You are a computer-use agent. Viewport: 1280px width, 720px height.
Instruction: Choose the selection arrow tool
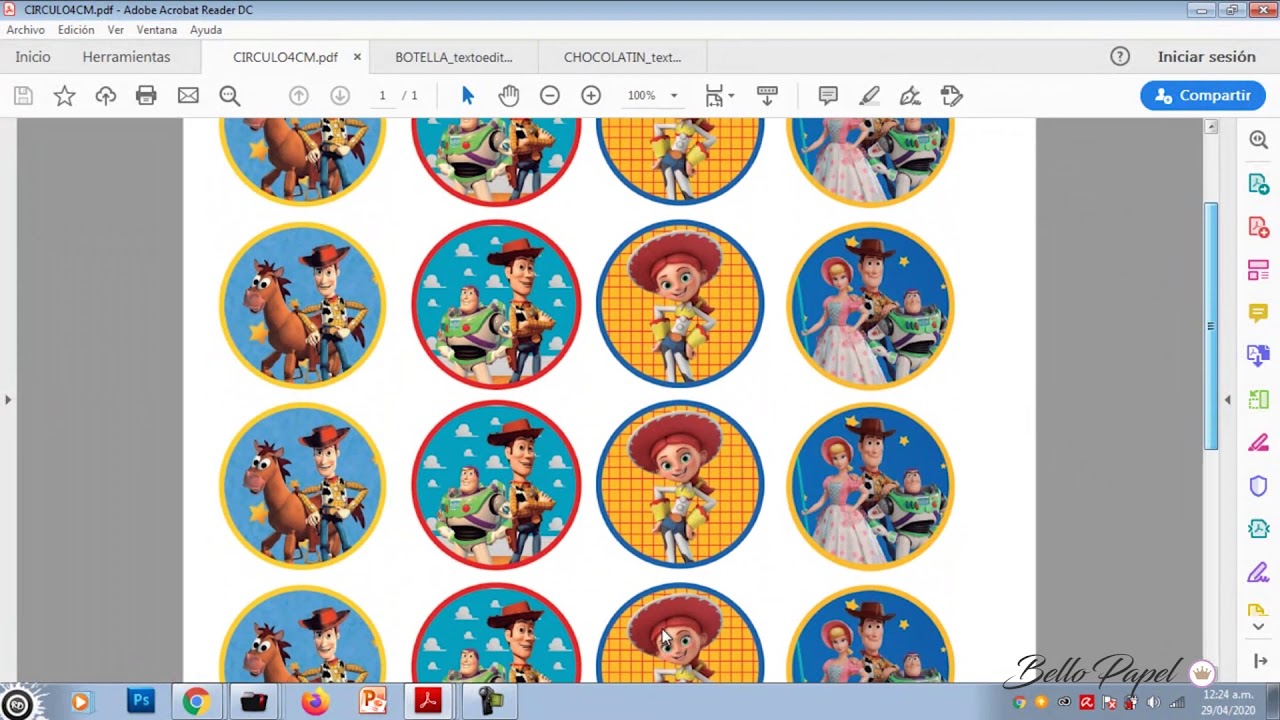pos(468,96)
